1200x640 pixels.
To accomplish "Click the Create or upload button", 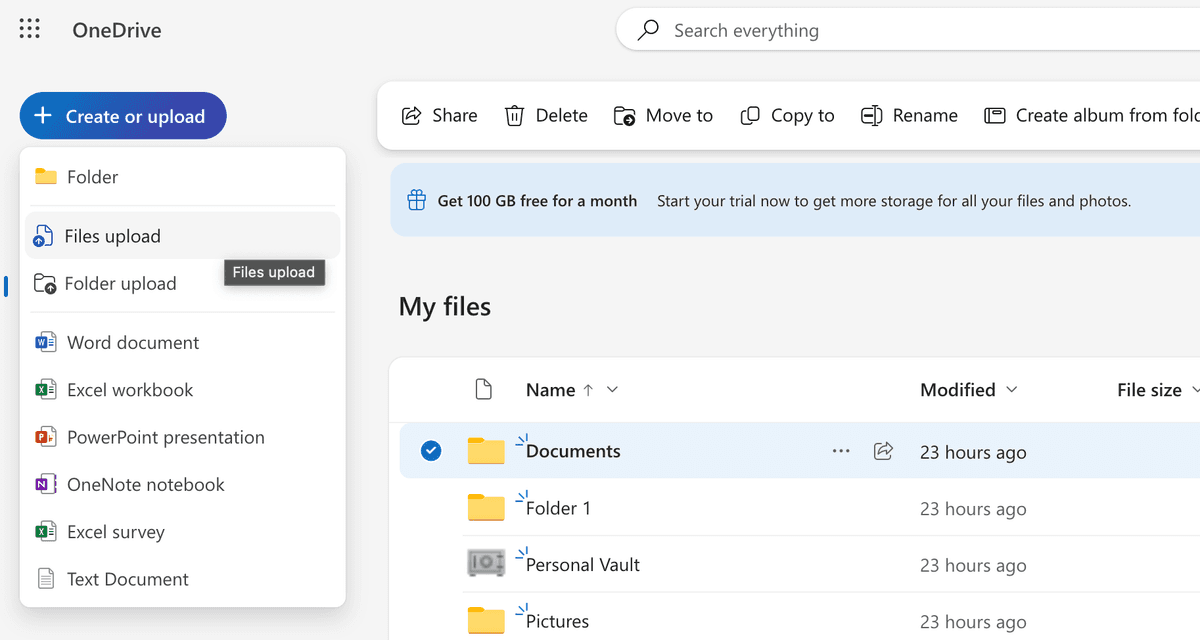I will pos(122,115).
